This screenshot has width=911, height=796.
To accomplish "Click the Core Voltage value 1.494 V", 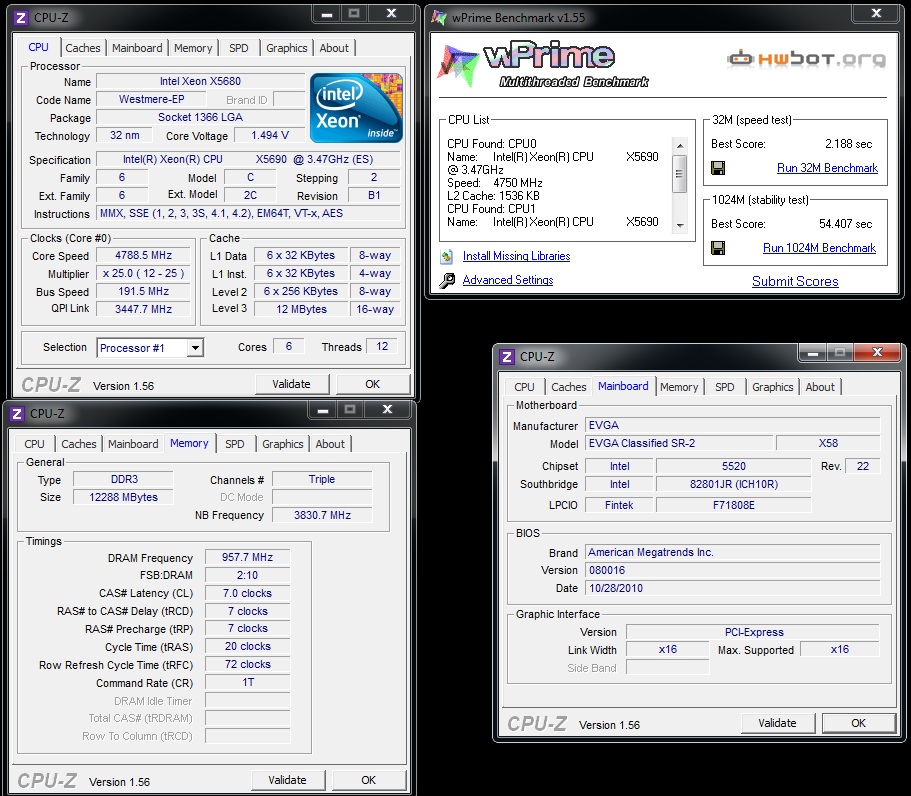I will click(270, 135).
